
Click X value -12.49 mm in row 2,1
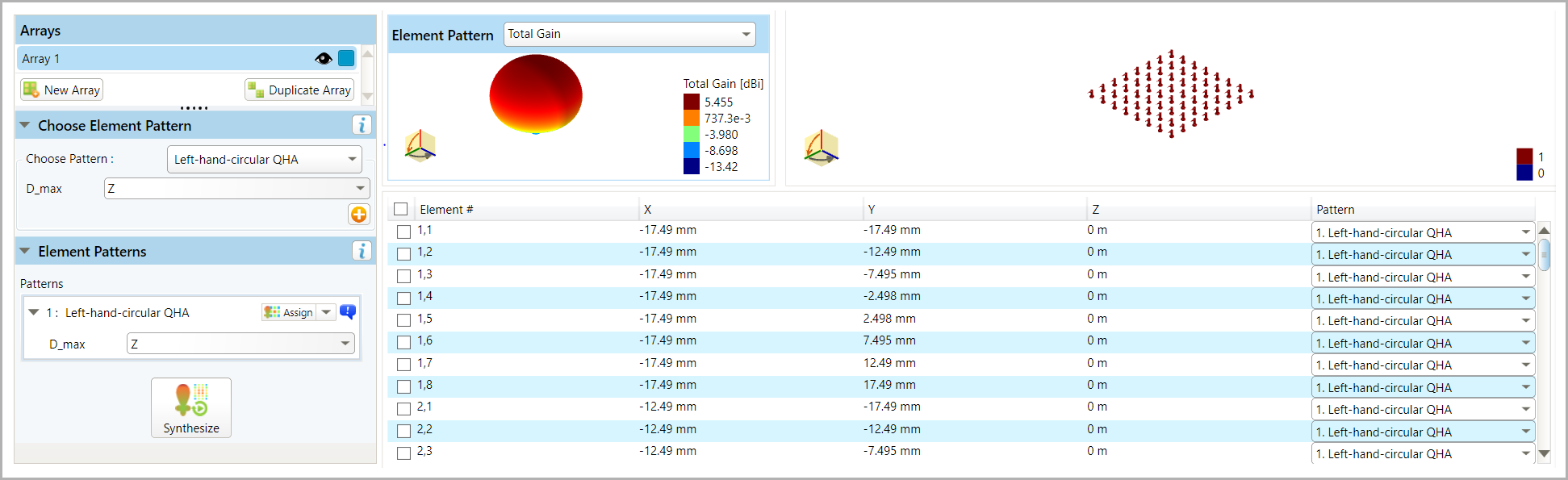click(x=667, y=407)
